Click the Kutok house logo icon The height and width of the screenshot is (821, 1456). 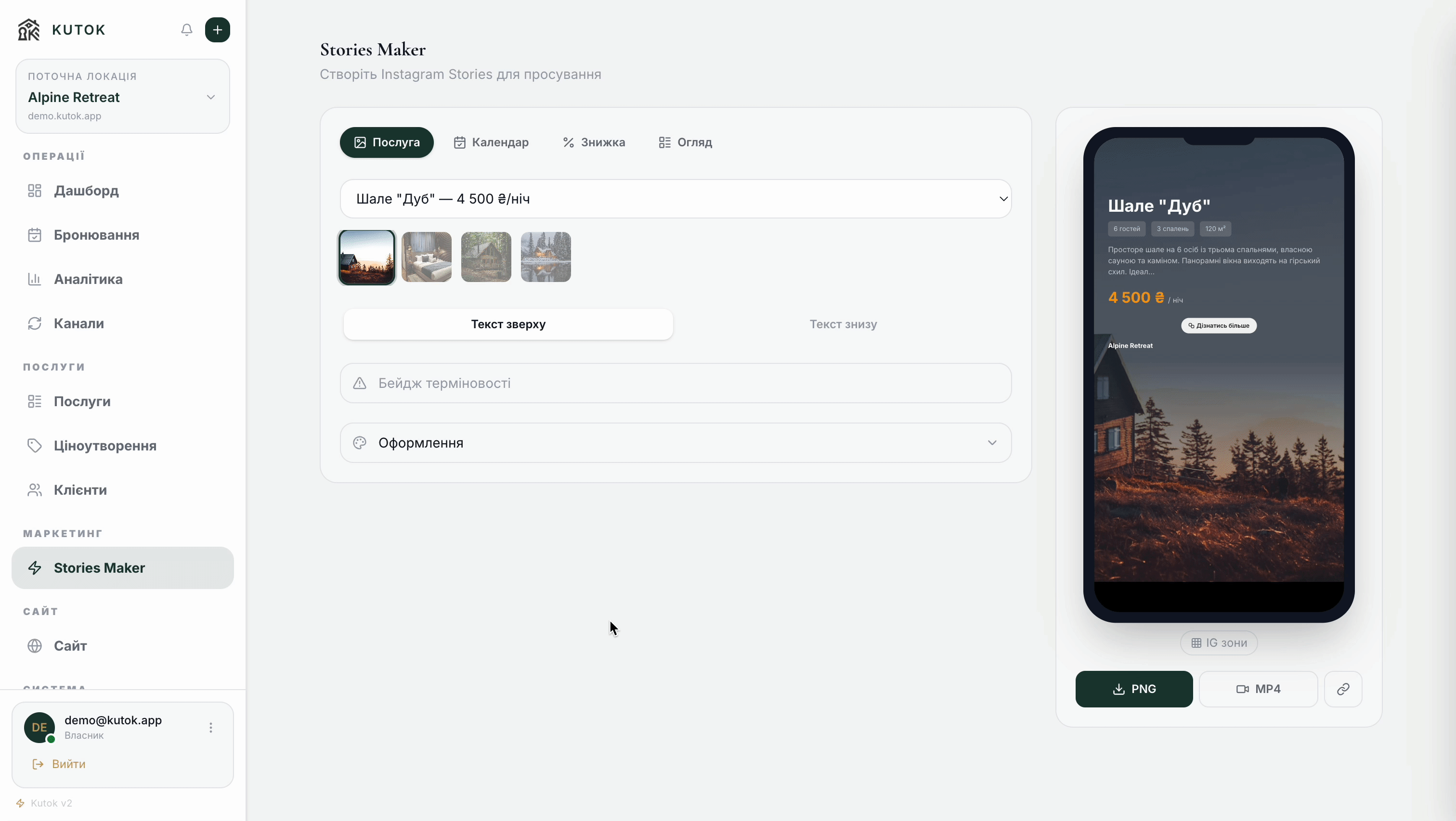pos(29,30)
